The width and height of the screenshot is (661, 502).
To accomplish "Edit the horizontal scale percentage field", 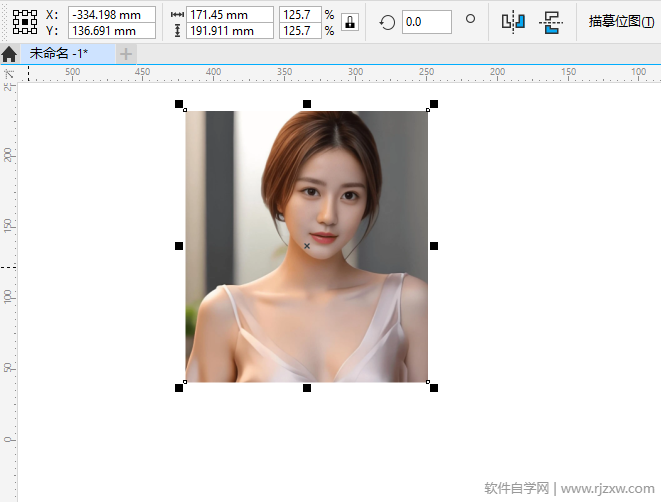I will 300,15.
